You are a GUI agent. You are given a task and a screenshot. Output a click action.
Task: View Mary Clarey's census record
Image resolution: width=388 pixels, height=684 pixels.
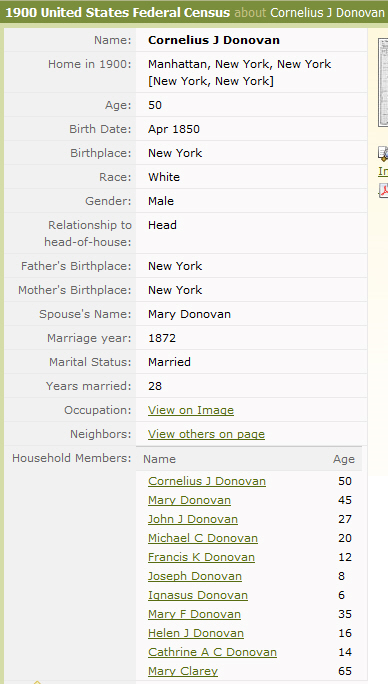(183, 671)
